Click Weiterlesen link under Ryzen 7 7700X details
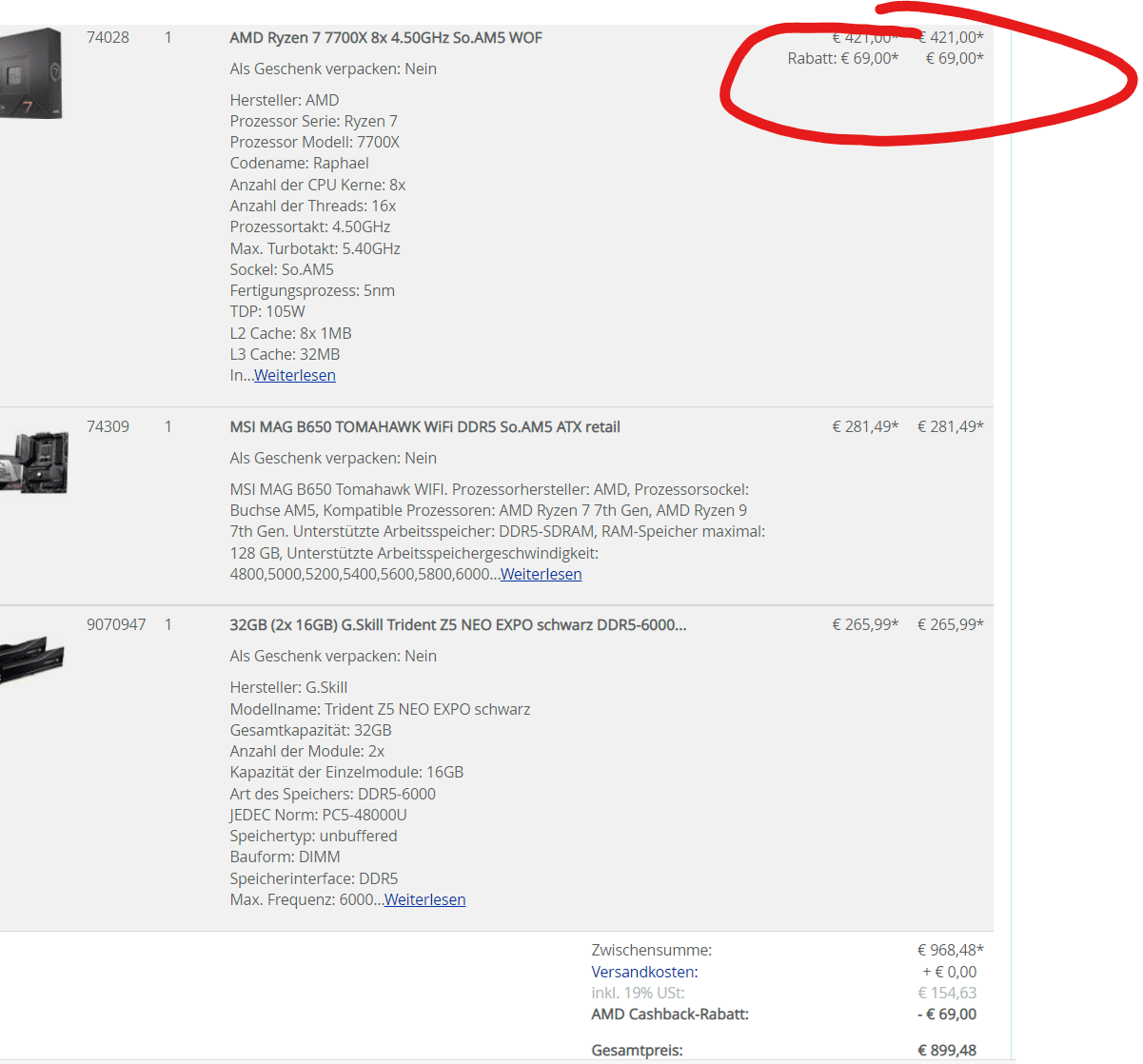Screen dimensions: 1143x1064 295,375
